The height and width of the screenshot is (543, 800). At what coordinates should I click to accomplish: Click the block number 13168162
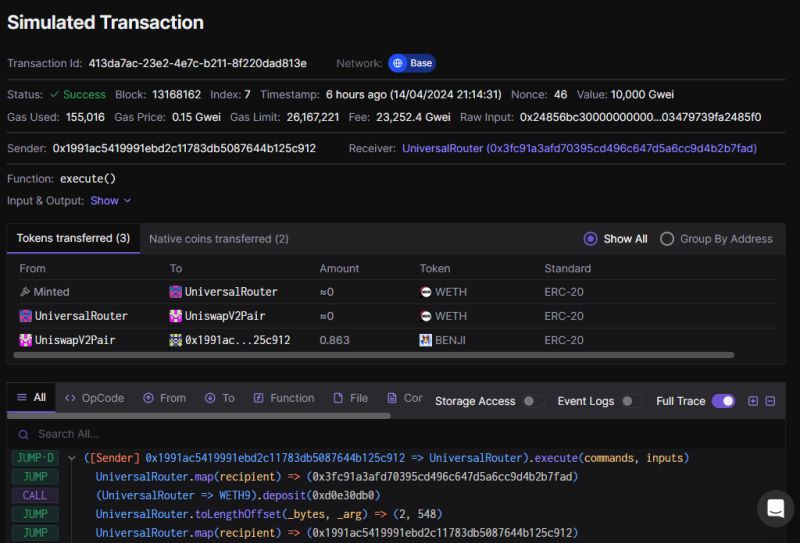tap(177, 95)
